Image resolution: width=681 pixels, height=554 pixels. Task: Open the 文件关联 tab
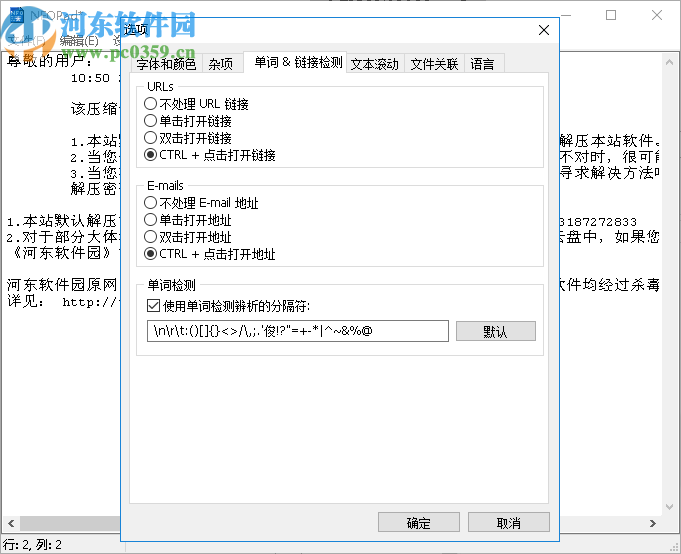[434, 64]
